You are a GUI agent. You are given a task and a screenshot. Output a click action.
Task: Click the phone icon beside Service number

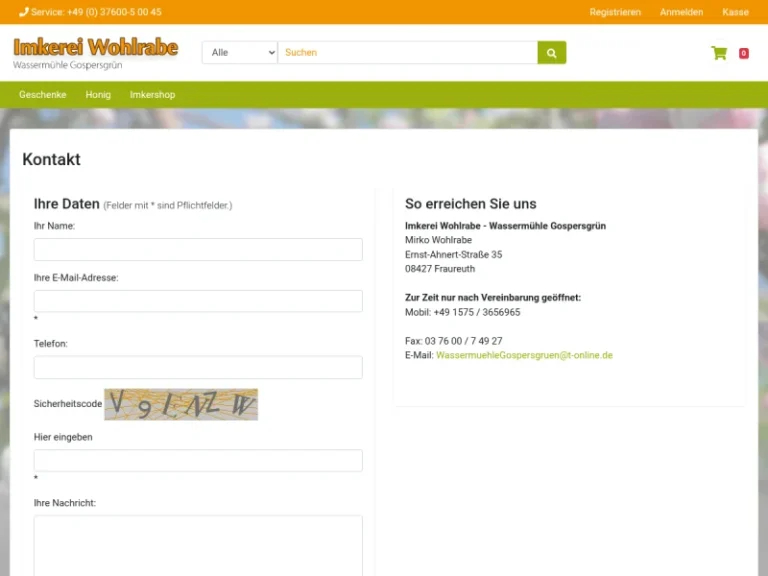point(24,12)
